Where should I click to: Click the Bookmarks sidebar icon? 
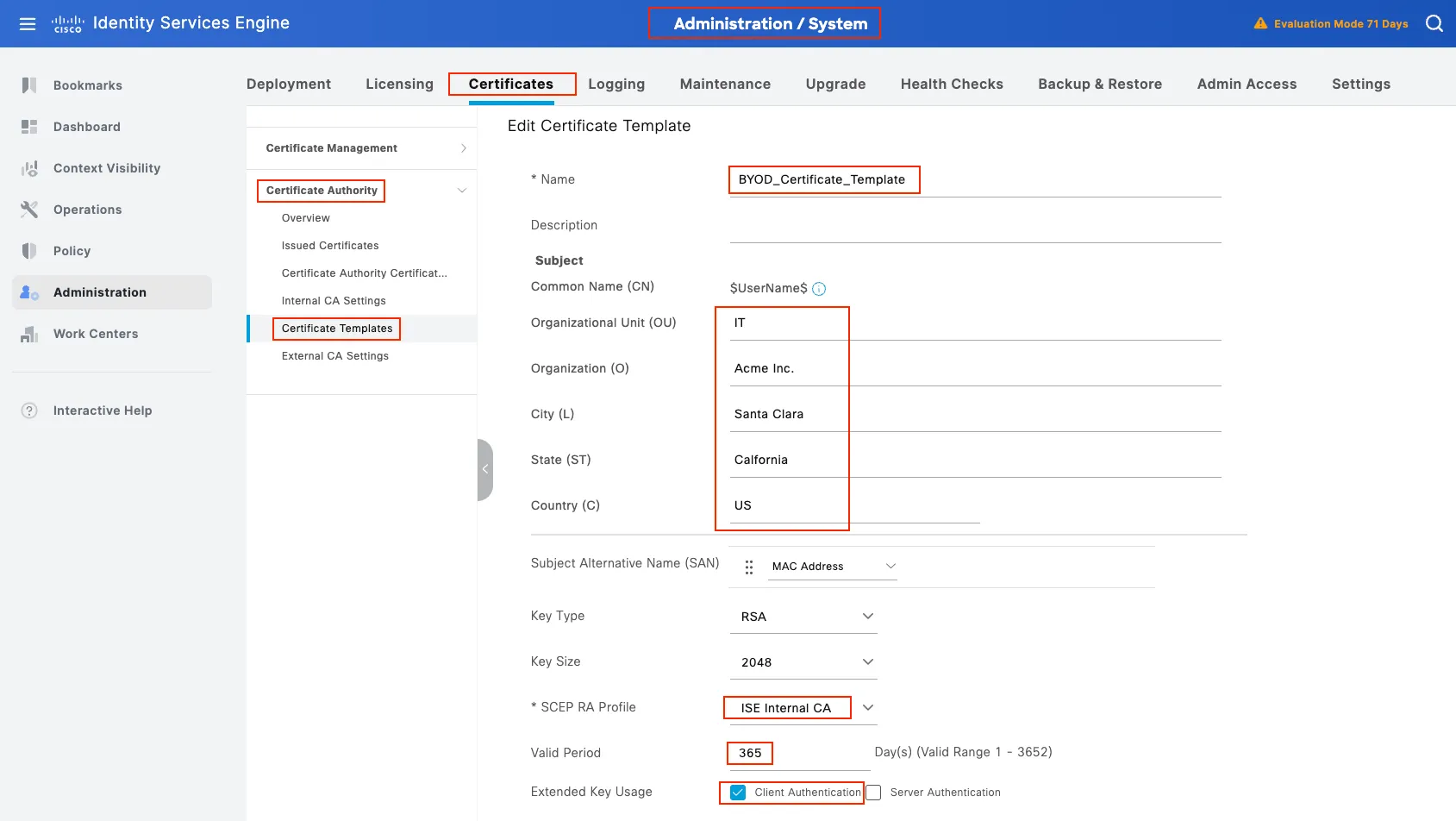29,85
